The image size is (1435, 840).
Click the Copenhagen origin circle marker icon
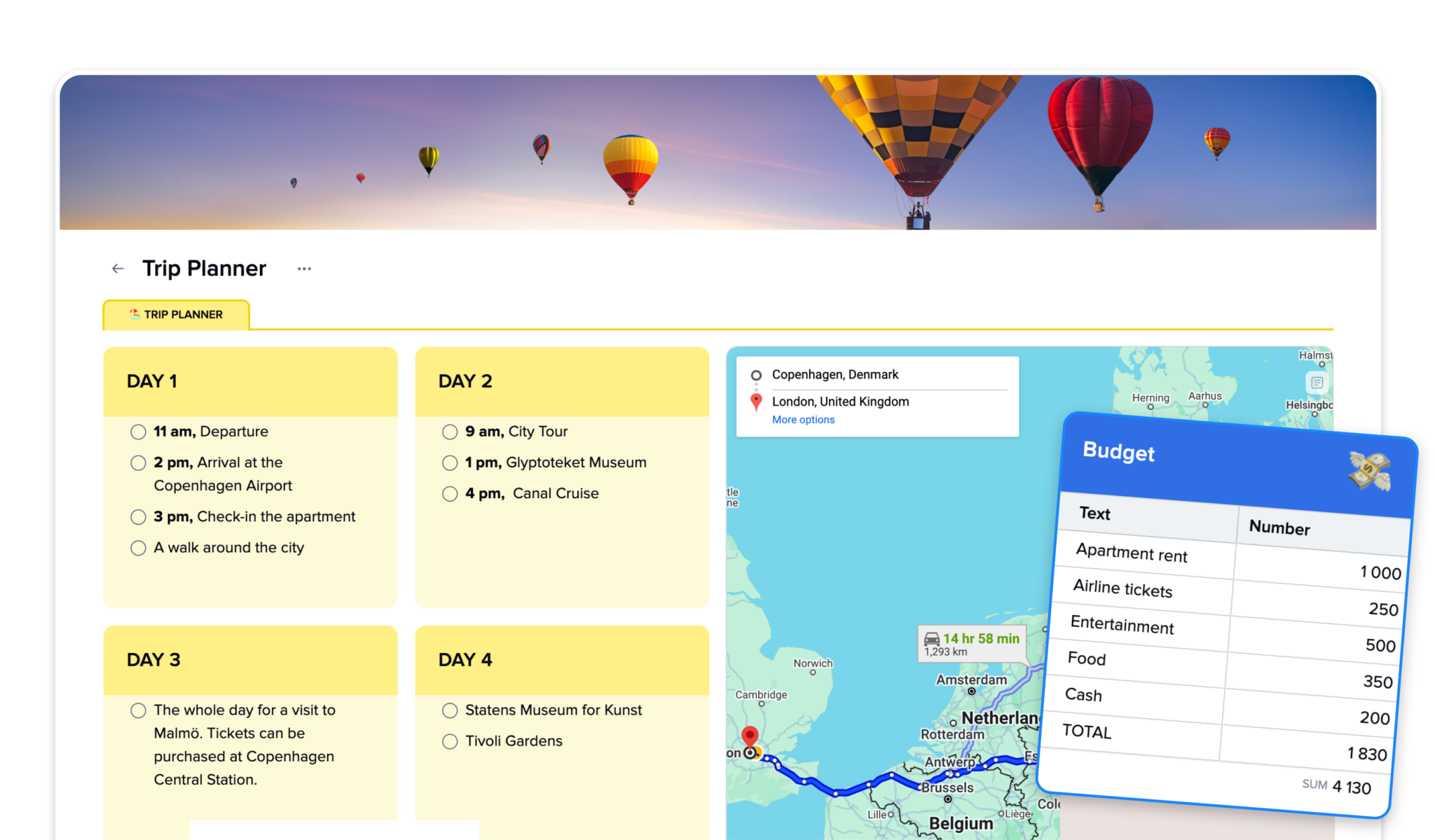point(756,375)
